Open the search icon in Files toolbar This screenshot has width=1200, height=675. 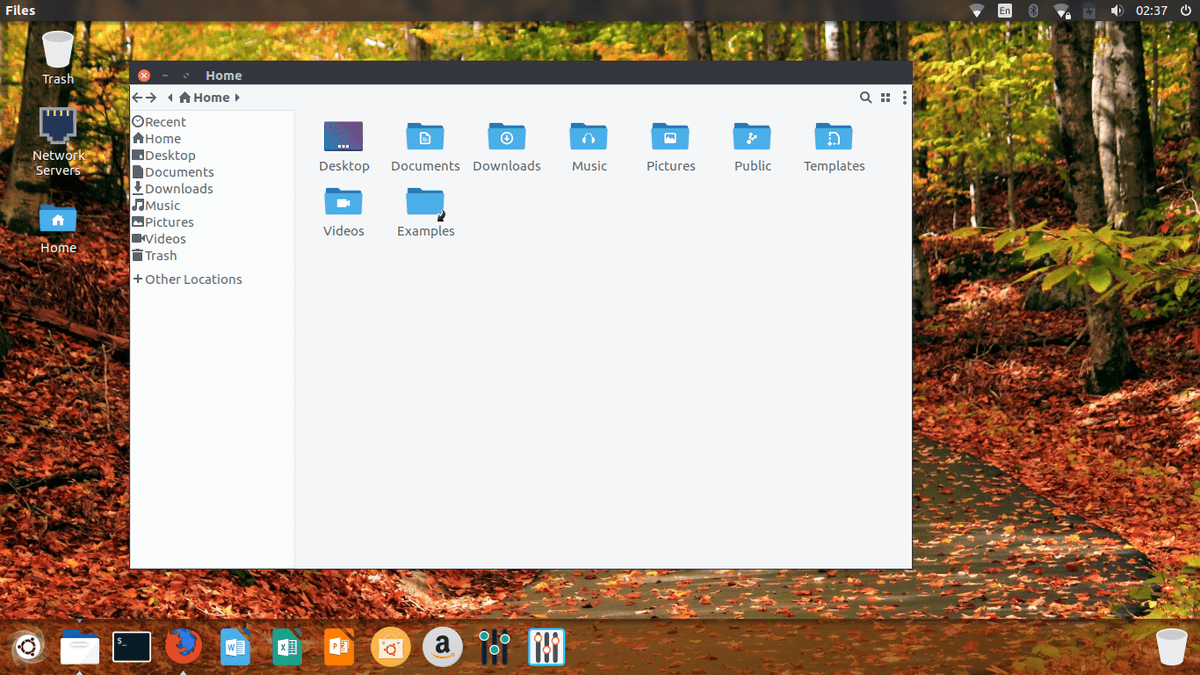pos(866,98)
